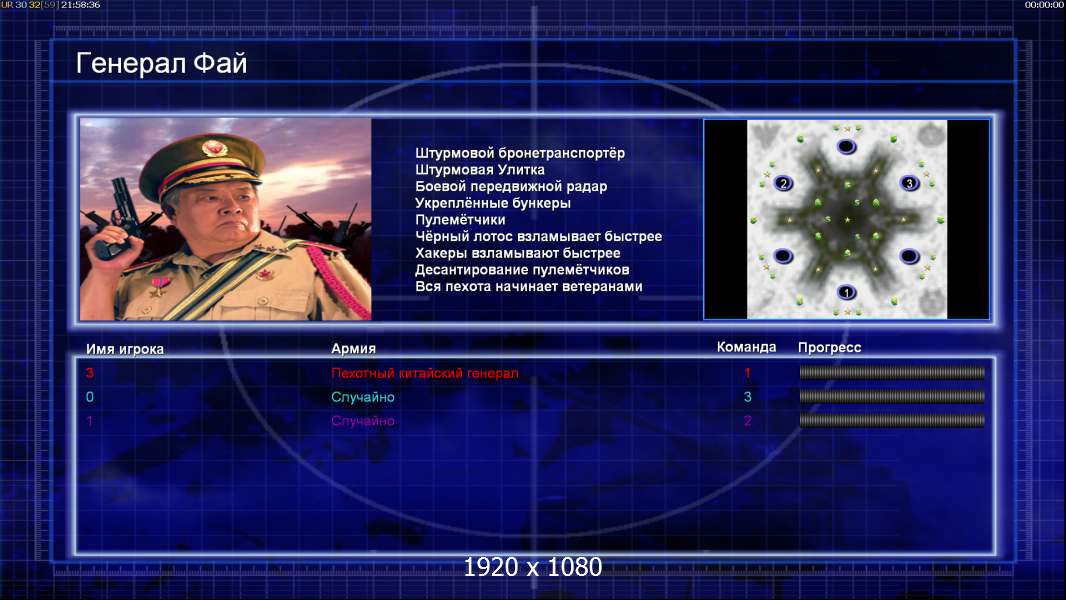Click team number 3 in the cyan row

pyautogui.click(x=747, y=397)
